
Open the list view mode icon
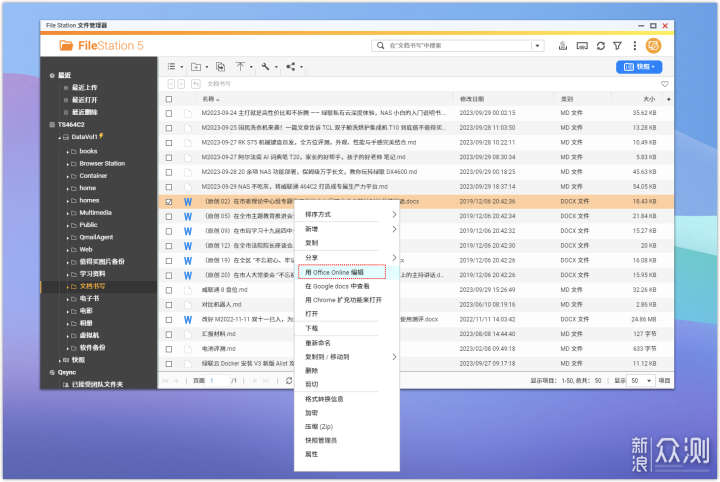171,67
